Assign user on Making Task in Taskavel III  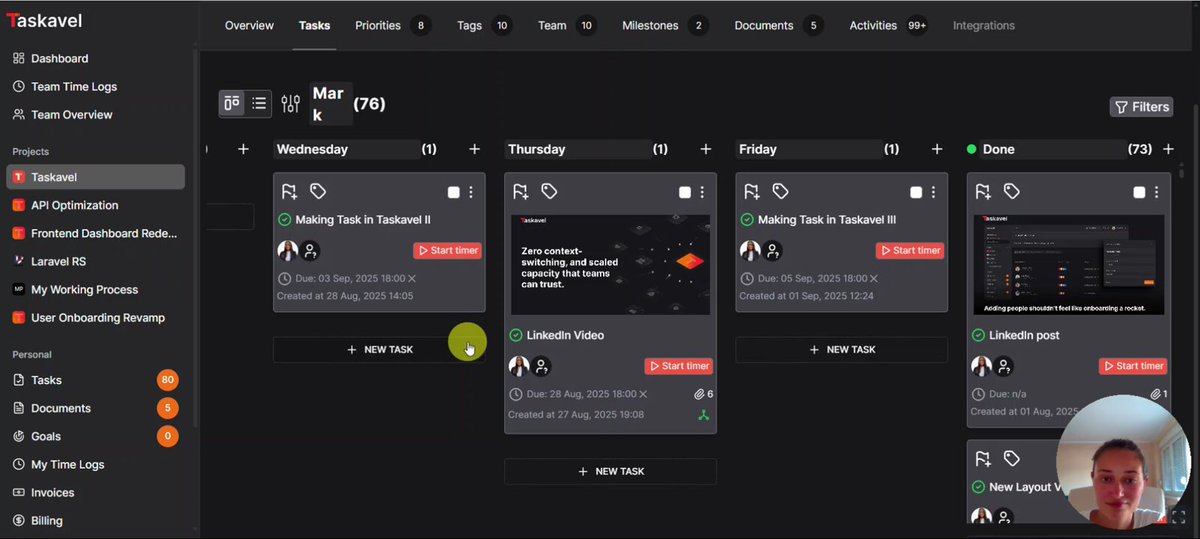point(773,251)
